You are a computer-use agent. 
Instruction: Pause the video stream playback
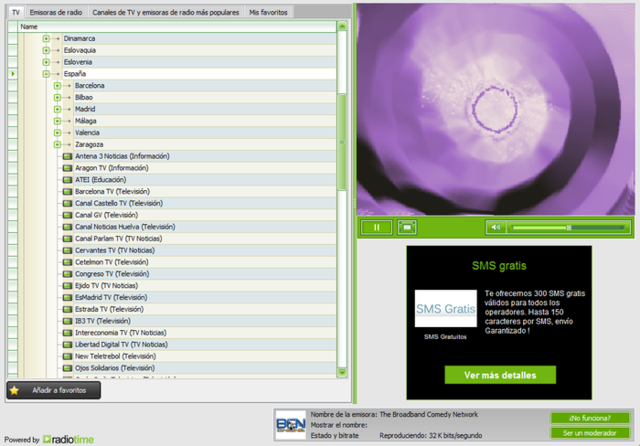(x=376, y=227)
